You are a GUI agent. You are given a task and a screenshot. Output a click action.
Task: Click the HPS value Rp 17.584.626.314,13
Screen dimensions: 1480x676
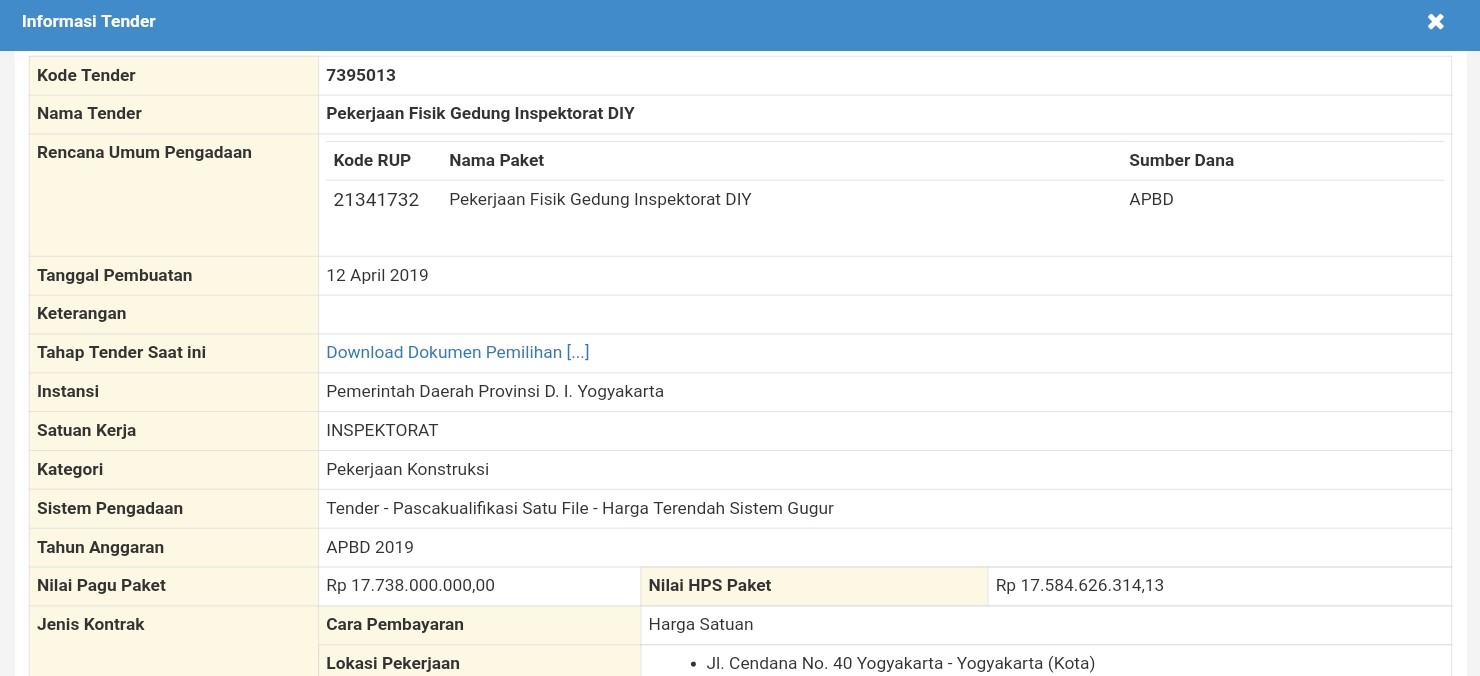pos(1079,585)
